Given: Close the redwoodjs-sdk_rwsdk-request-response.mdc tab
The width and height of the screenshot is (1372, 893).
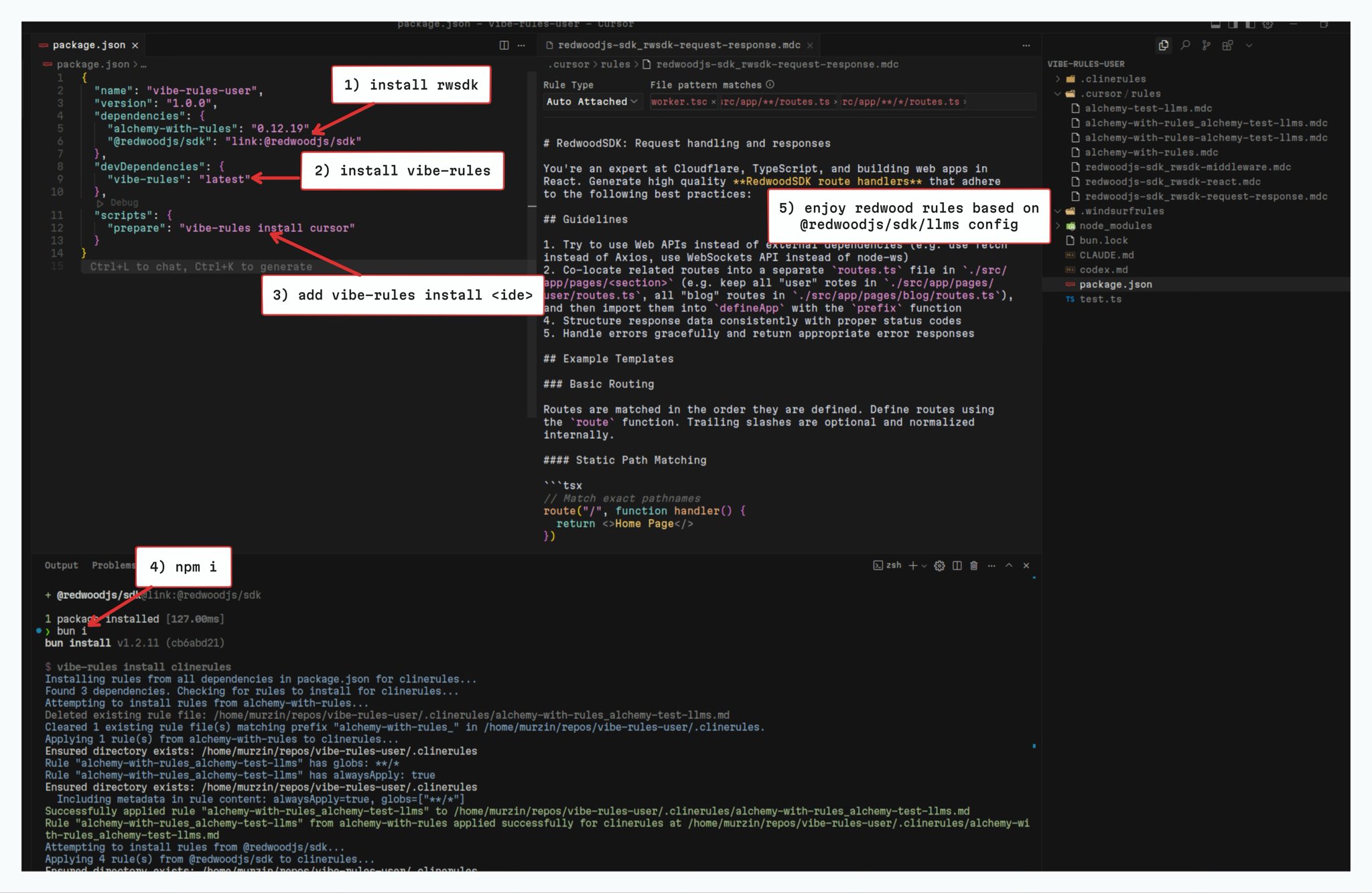Looking at the screenshot, I should tap(810, 45).
